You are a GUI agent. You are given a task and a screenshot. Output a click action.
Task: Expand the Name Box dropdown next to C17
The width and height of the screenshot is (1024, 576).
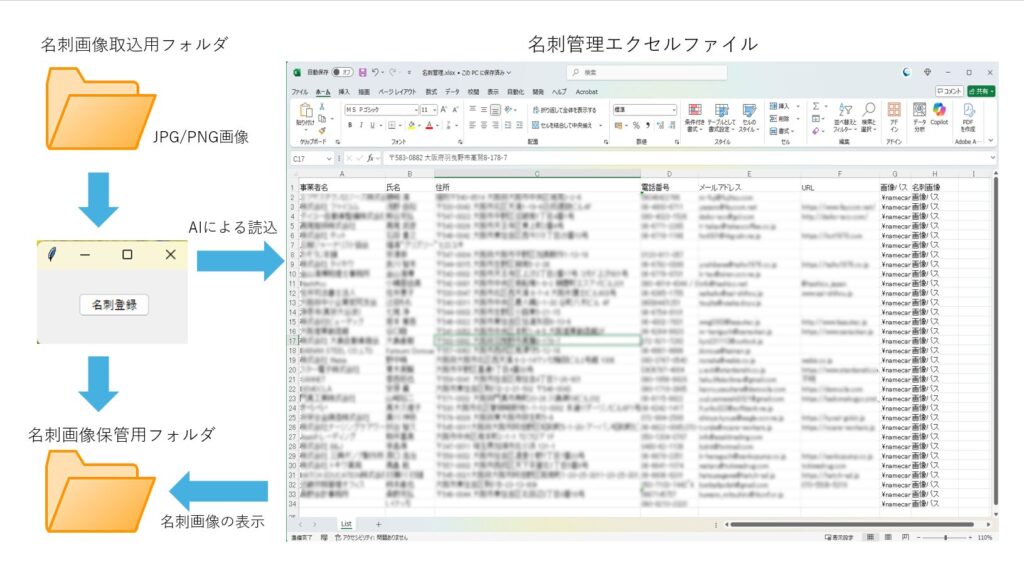(329, 158)
